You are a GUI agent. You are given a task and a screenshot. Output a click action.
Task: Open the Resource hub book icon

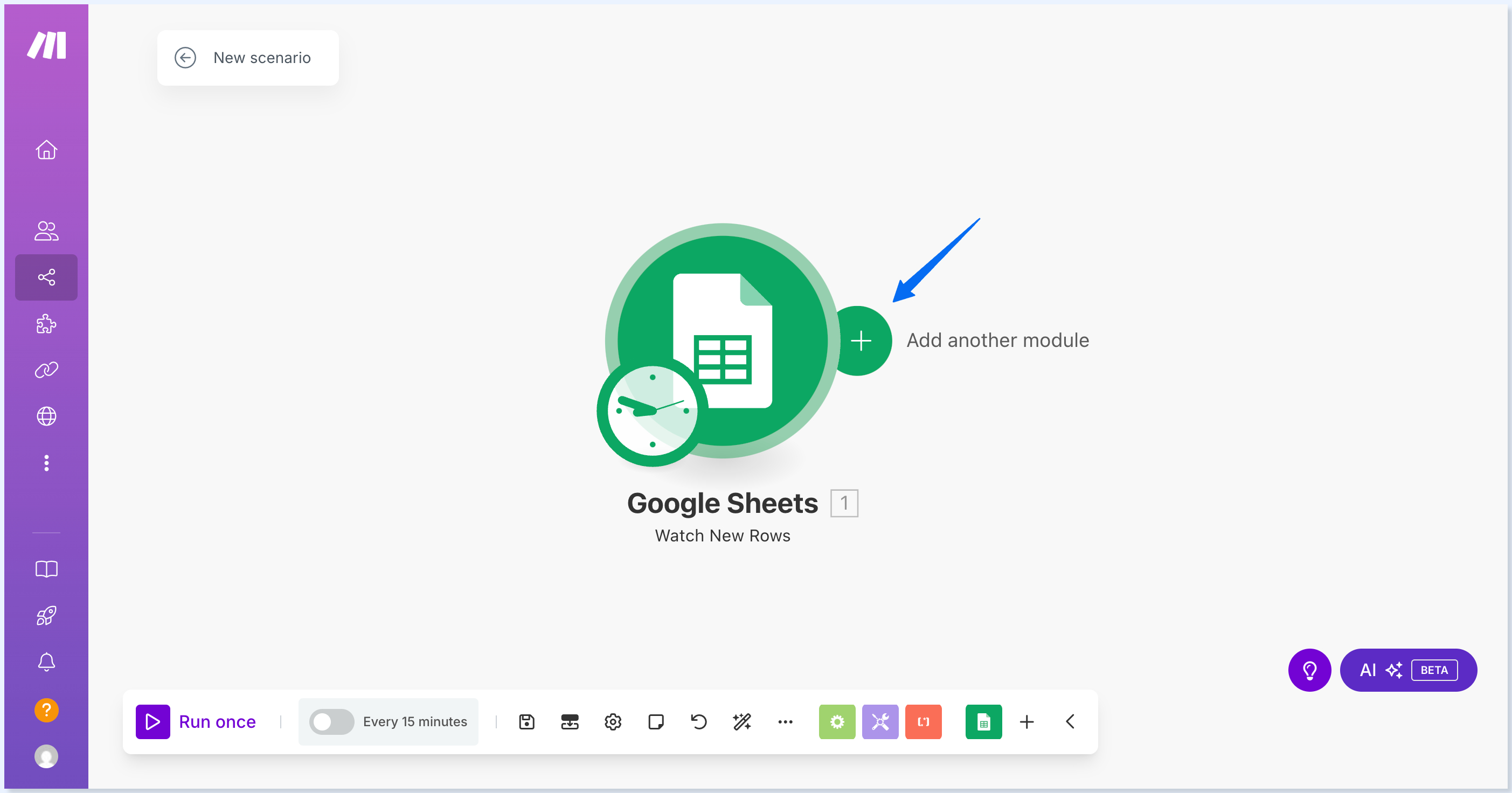click(46, 569)
